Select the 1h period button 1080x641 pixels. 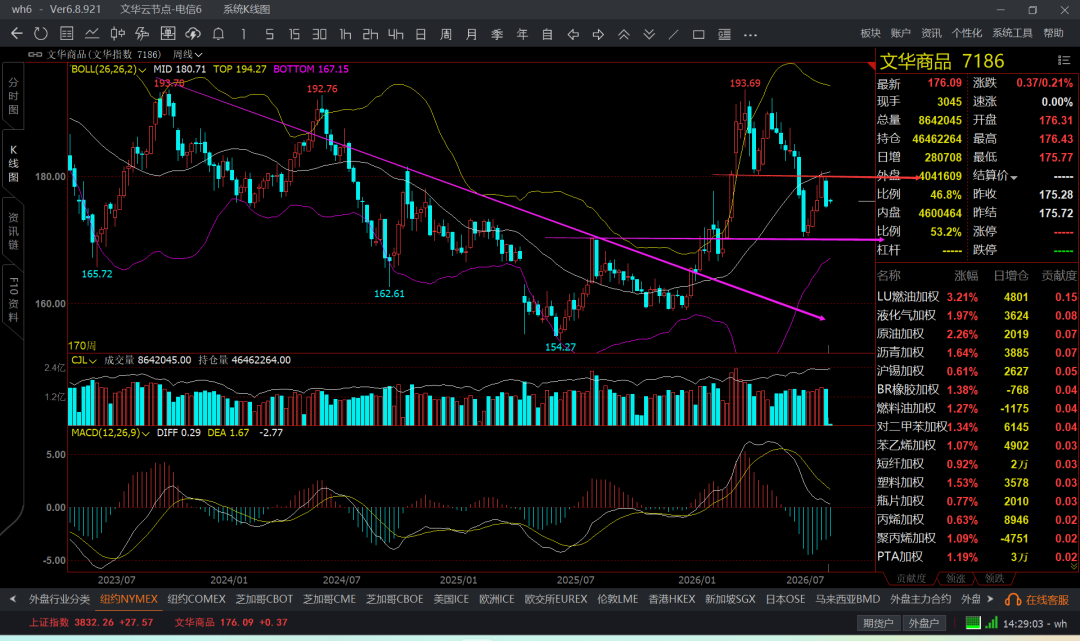click(x=345, y=34)
